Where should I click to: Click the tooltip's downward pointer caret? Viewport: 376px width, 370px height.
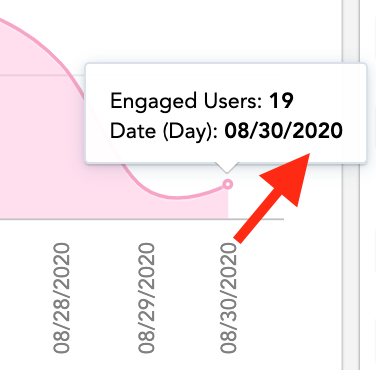(x=227, y=168)
